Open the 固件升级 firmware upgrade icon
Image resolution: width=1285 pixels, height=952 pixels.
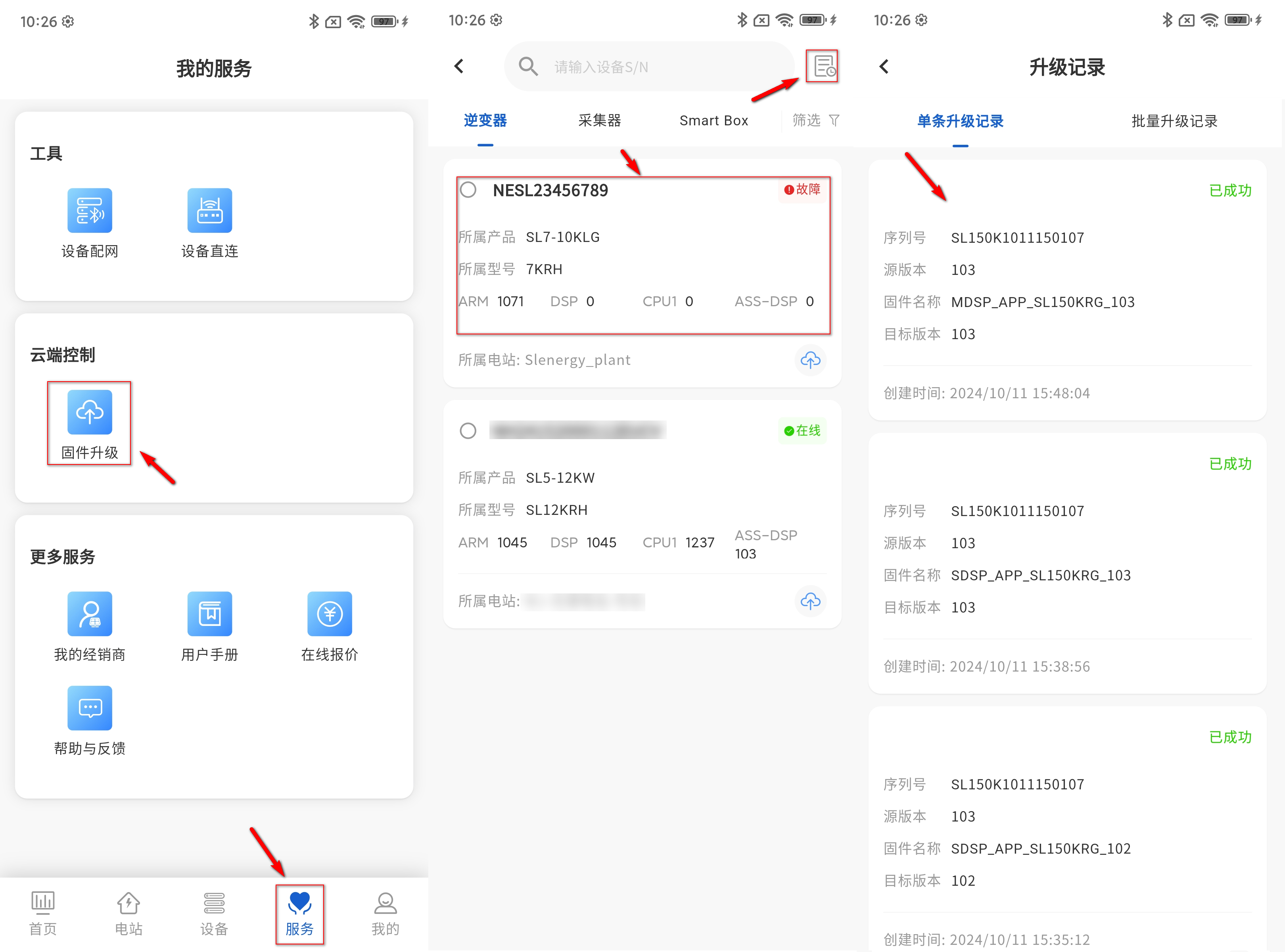(89, 413)
